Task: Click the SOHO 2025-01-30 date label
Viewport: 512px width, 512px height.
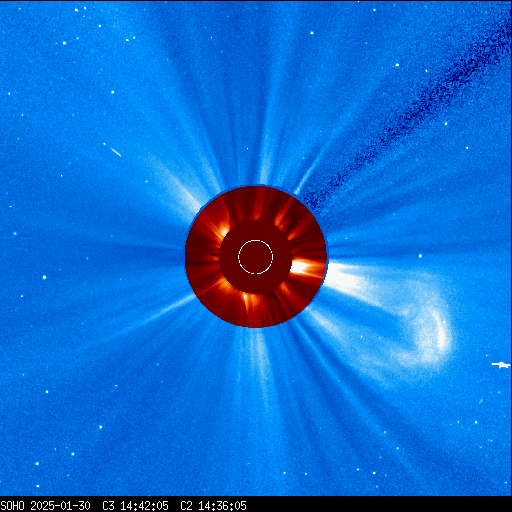Action: [x=45, y=506]
